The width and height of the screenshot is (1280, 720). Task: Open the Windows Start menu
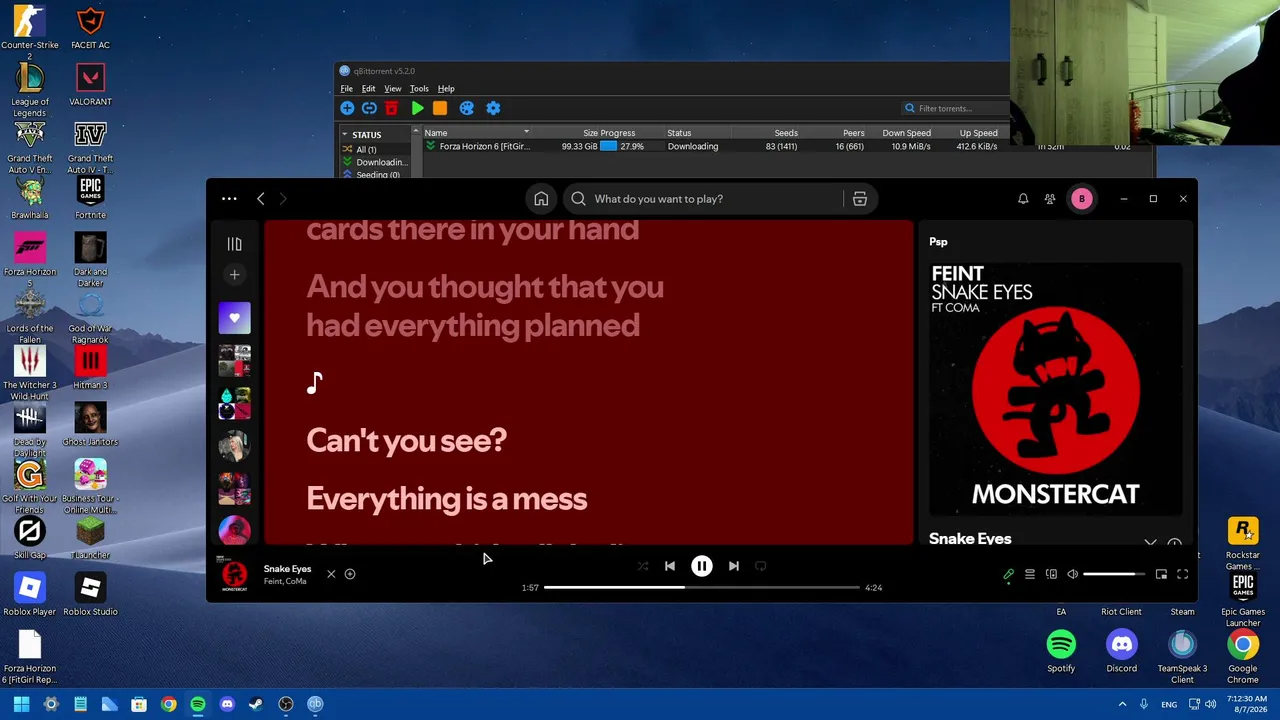point(21,704)
